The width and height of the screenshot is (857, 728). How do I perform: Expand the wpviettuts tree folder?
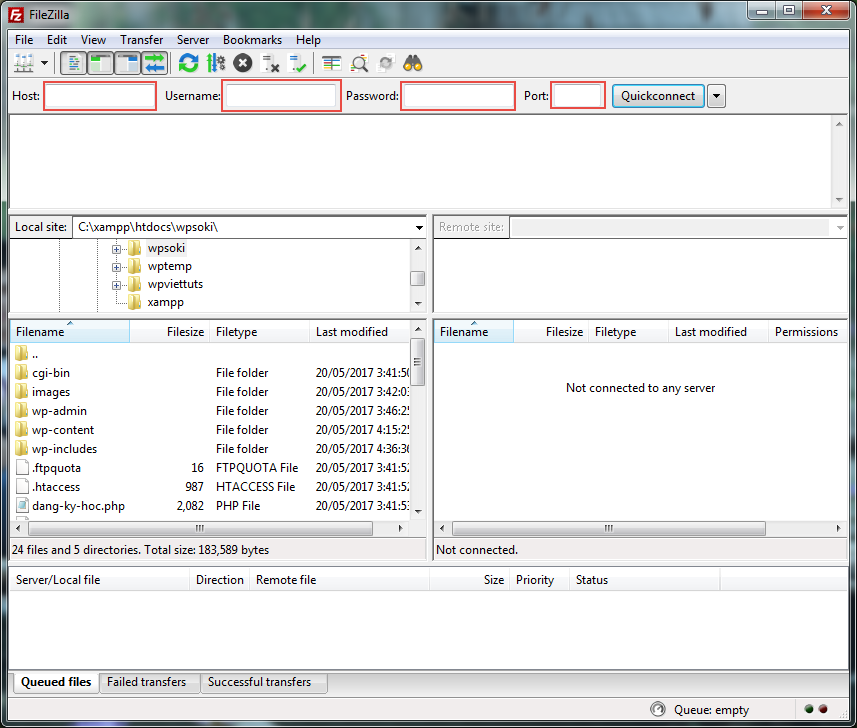pos(116,285)
